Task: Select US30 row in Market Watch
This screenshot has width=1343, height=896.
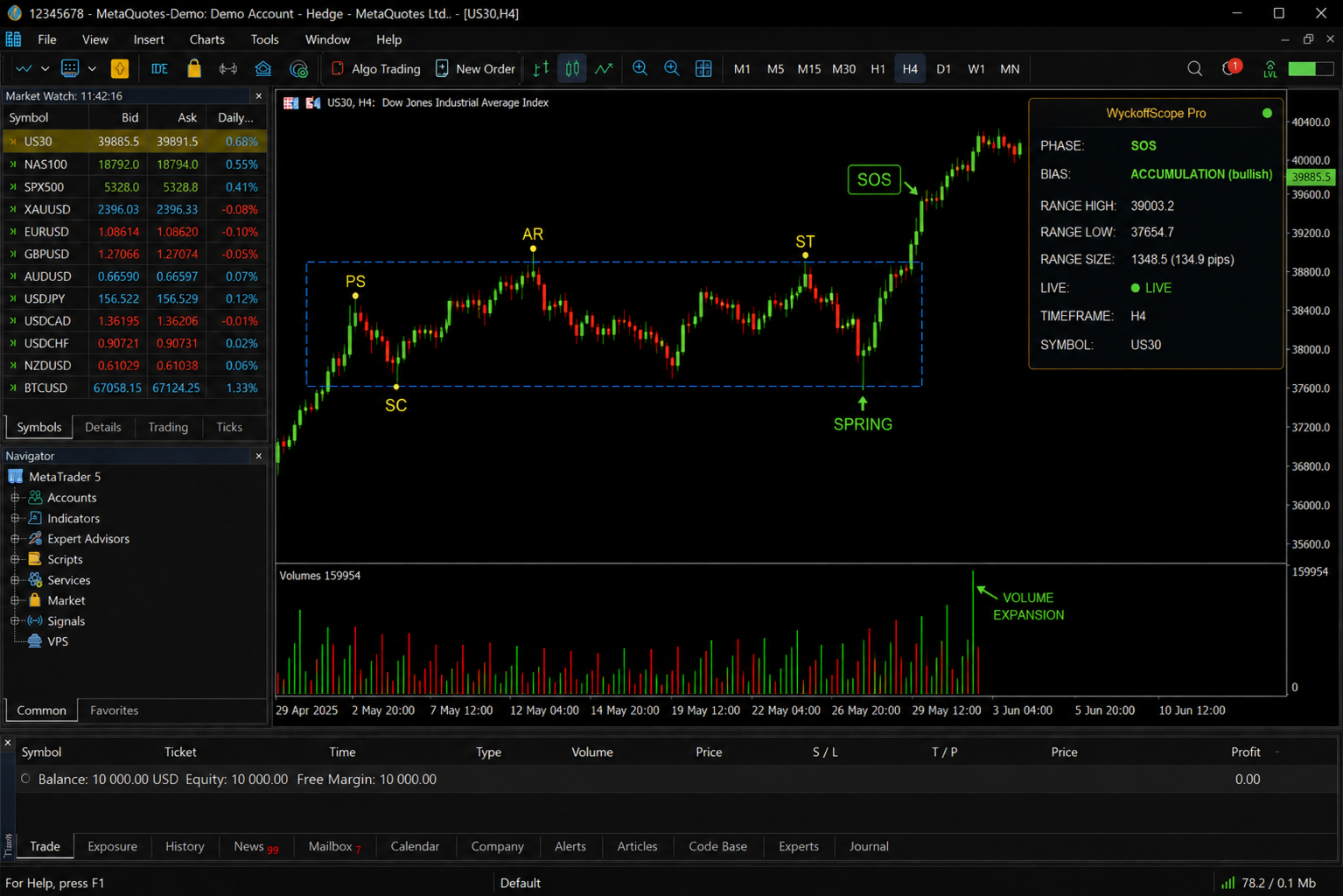Action: (x=135, y=141)
